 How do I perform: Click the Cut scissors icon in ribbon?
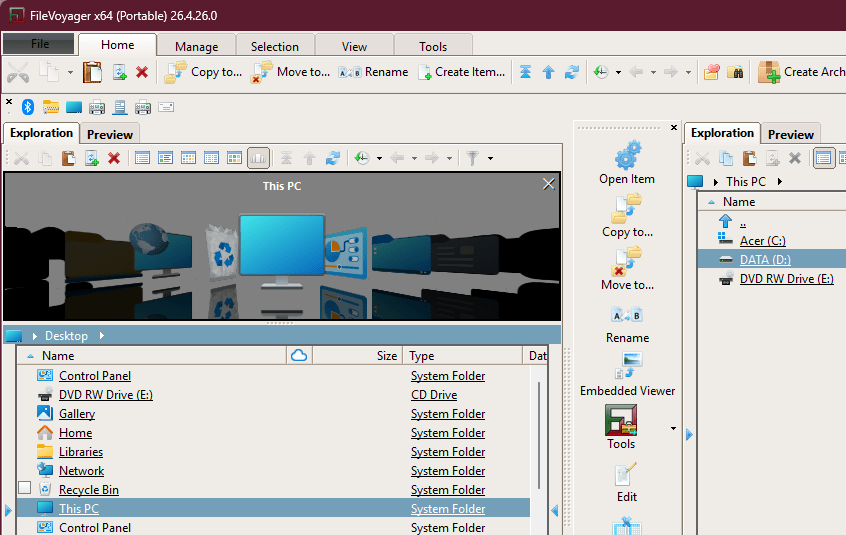click(18, 72)
